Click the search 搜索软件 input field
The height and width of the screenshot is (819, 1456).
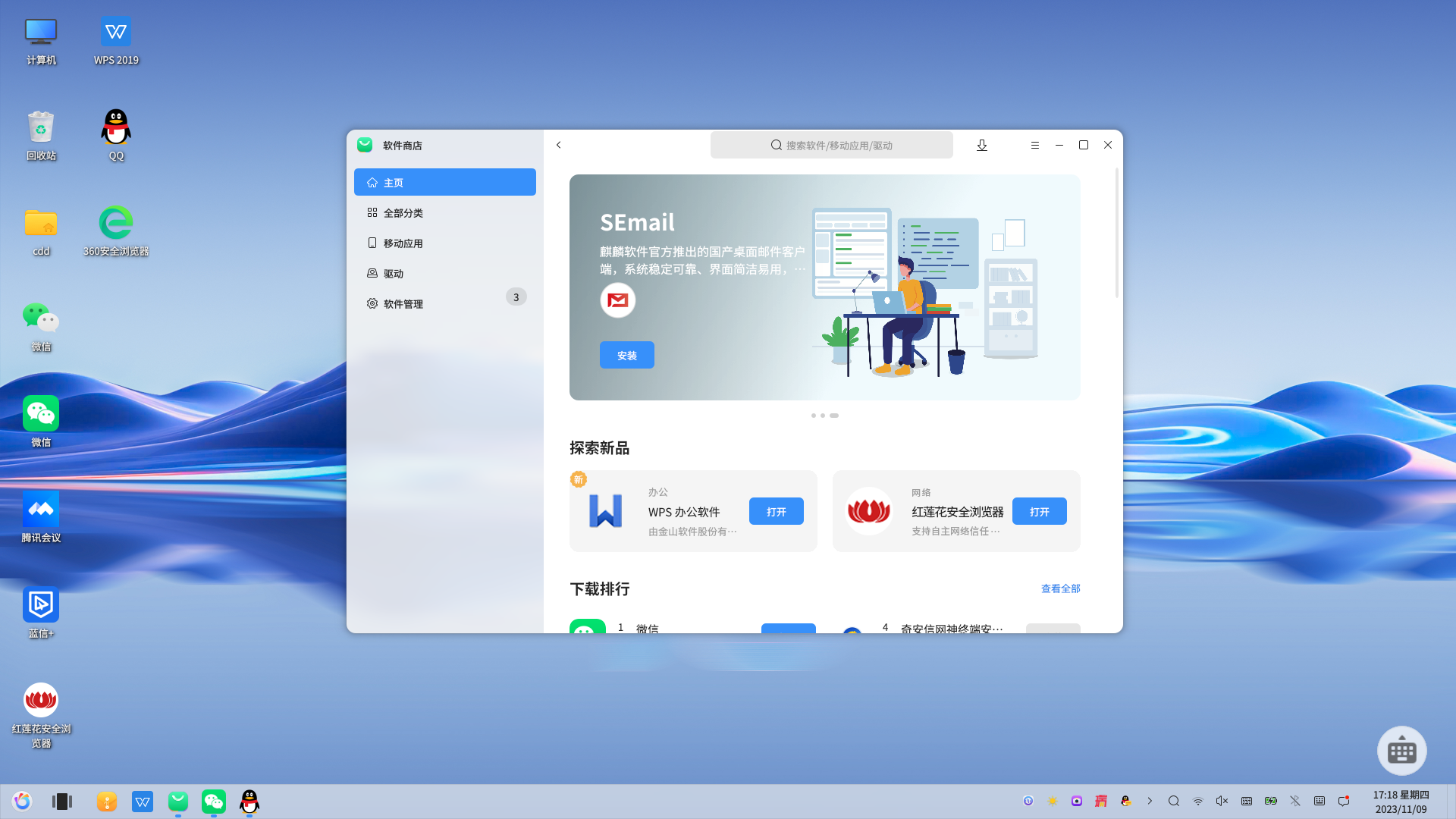coord(832,145)
